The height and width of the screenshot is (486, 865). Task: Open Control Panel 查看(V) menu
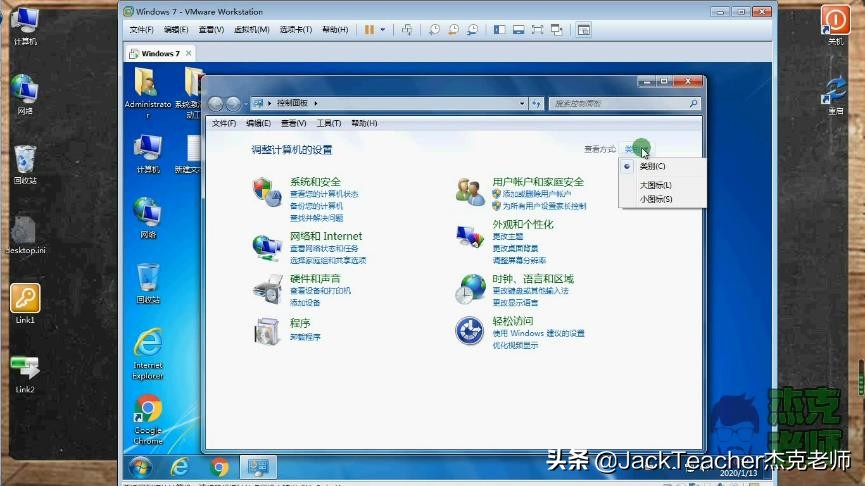click(x=293, y=123)
